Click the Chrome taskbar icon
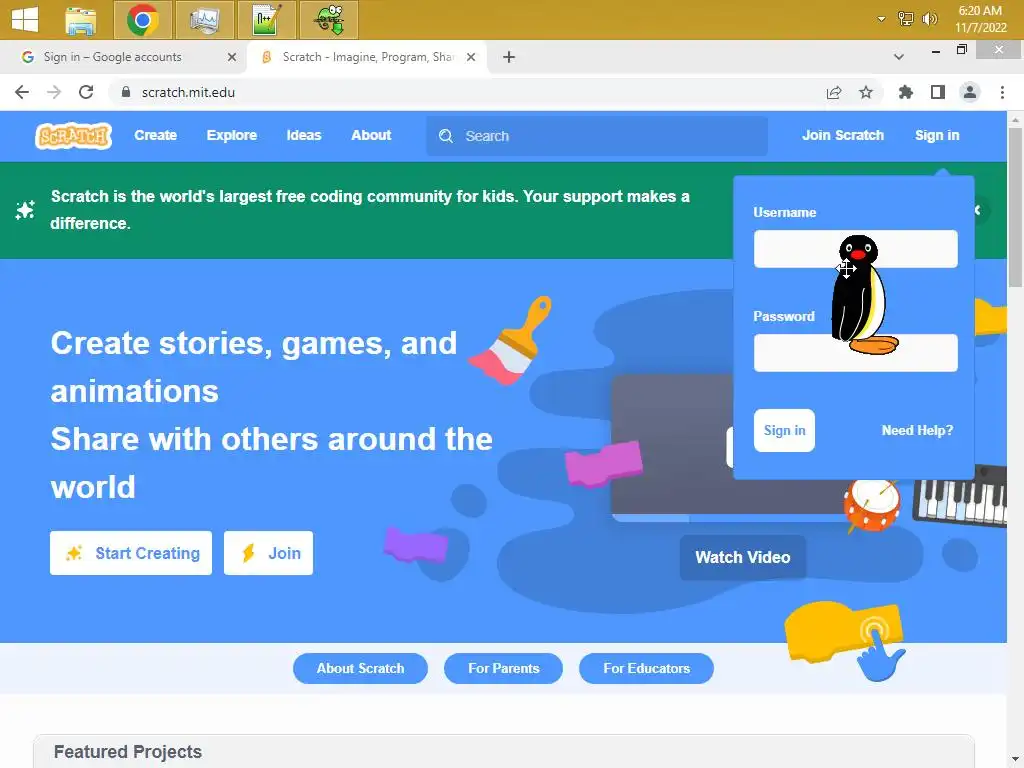The image size is (1024, 768). (142, 20)
